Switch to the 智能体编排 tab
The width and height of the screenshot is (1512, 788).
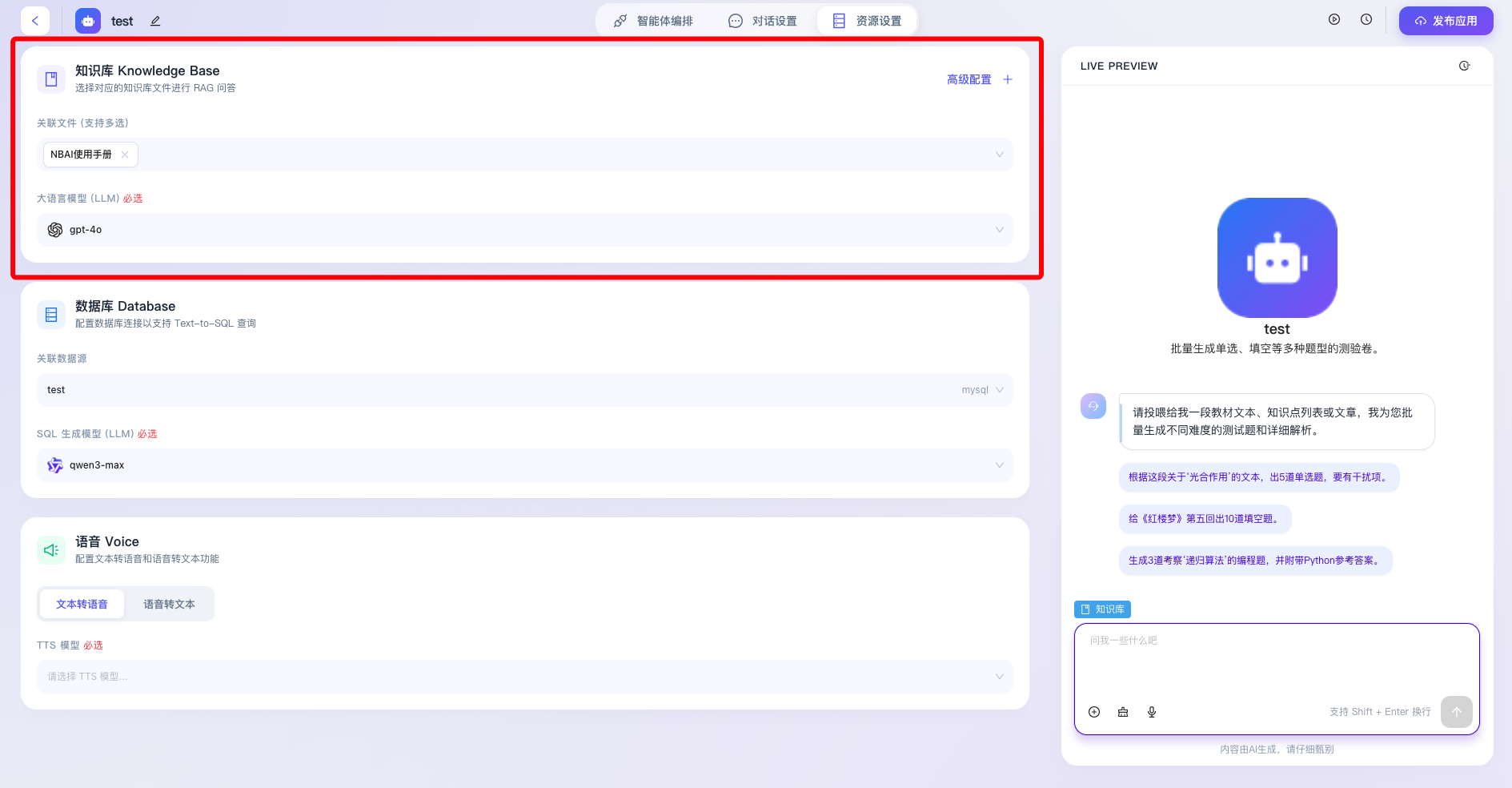653,21
